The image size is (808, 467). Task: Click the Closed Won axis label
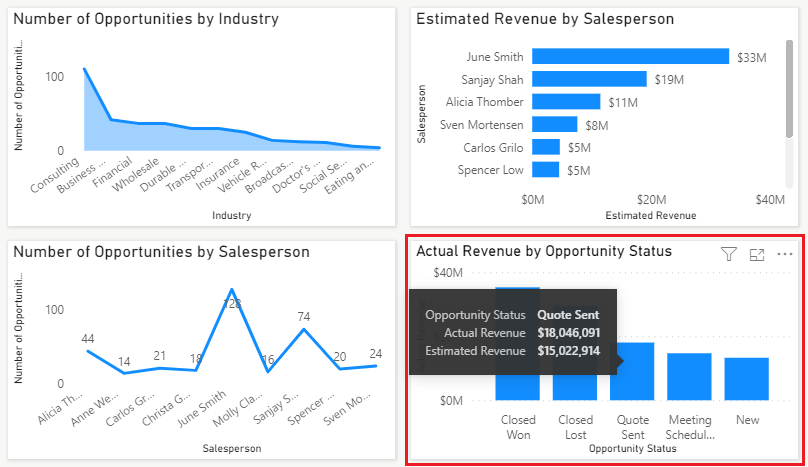(518, 427)
